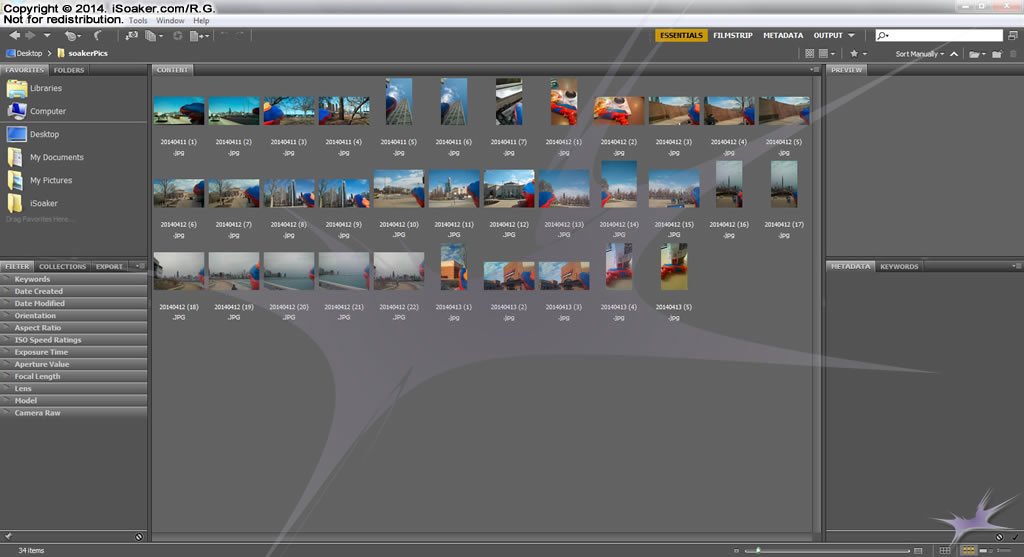Click the Go Forward arrow in the toolbar
1024x557 pixels.
(30, 35)
